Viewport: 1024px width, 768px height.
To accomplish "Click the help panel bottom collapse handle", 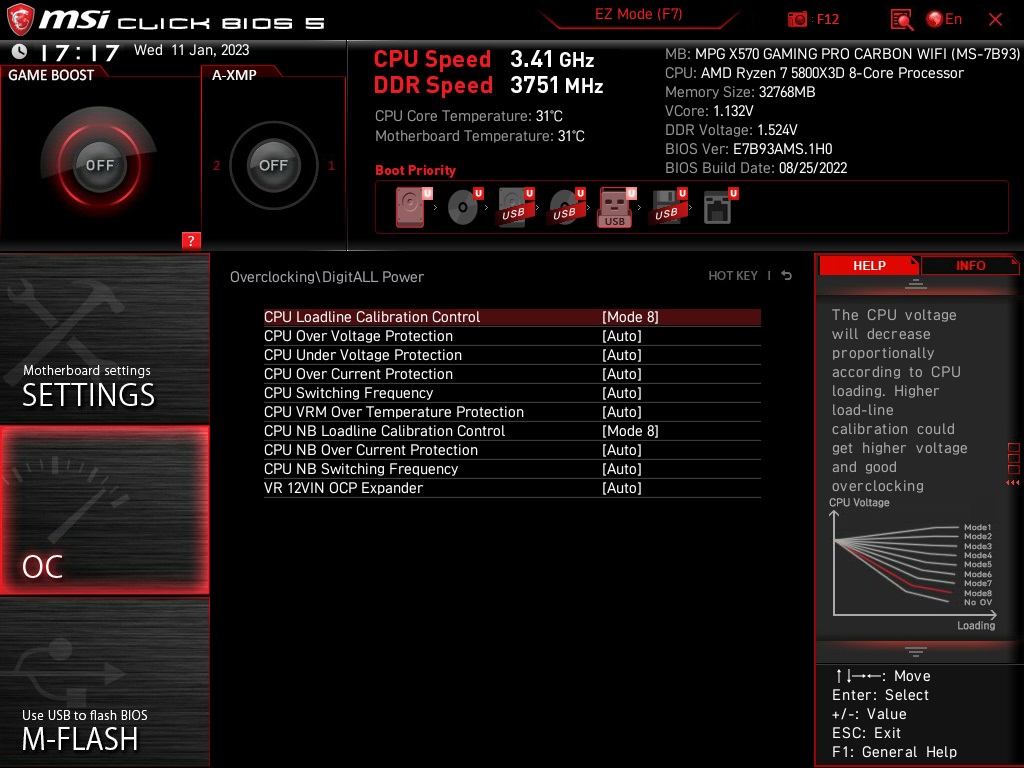I will [916, 651].
